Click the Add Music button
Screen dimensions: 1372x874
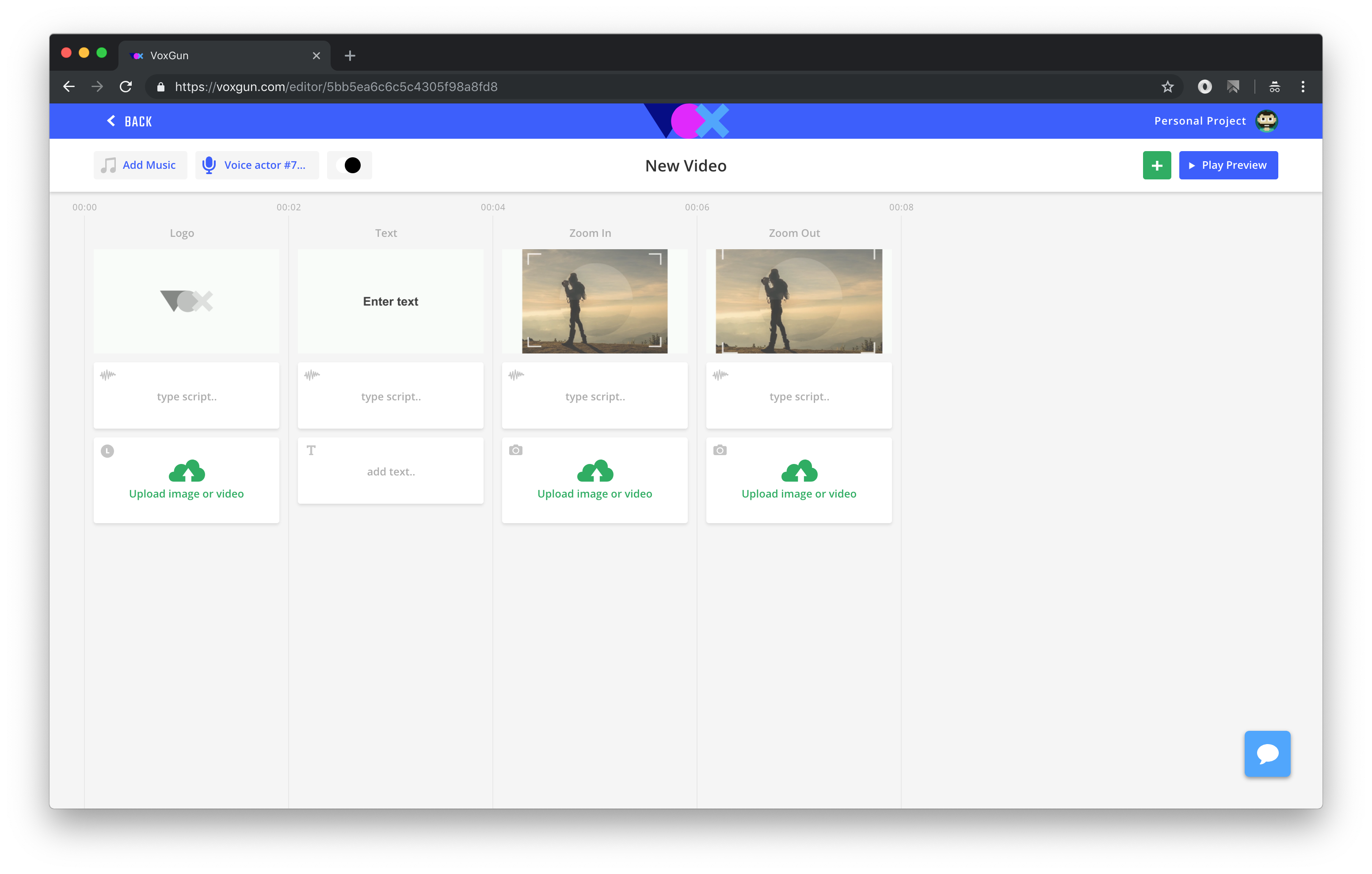point(140,165)
